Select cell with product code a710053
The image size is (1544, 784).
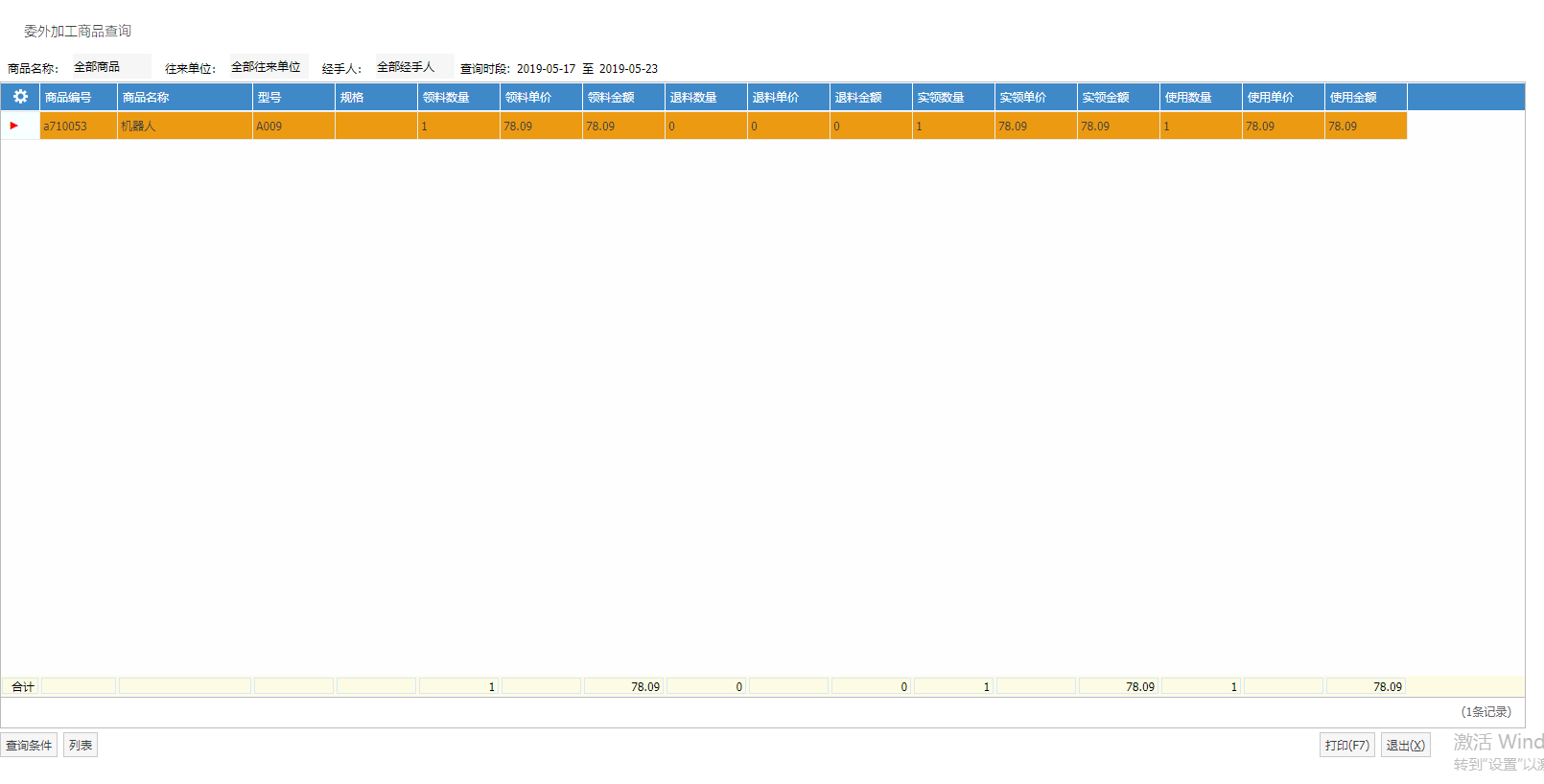pos(79,126)
